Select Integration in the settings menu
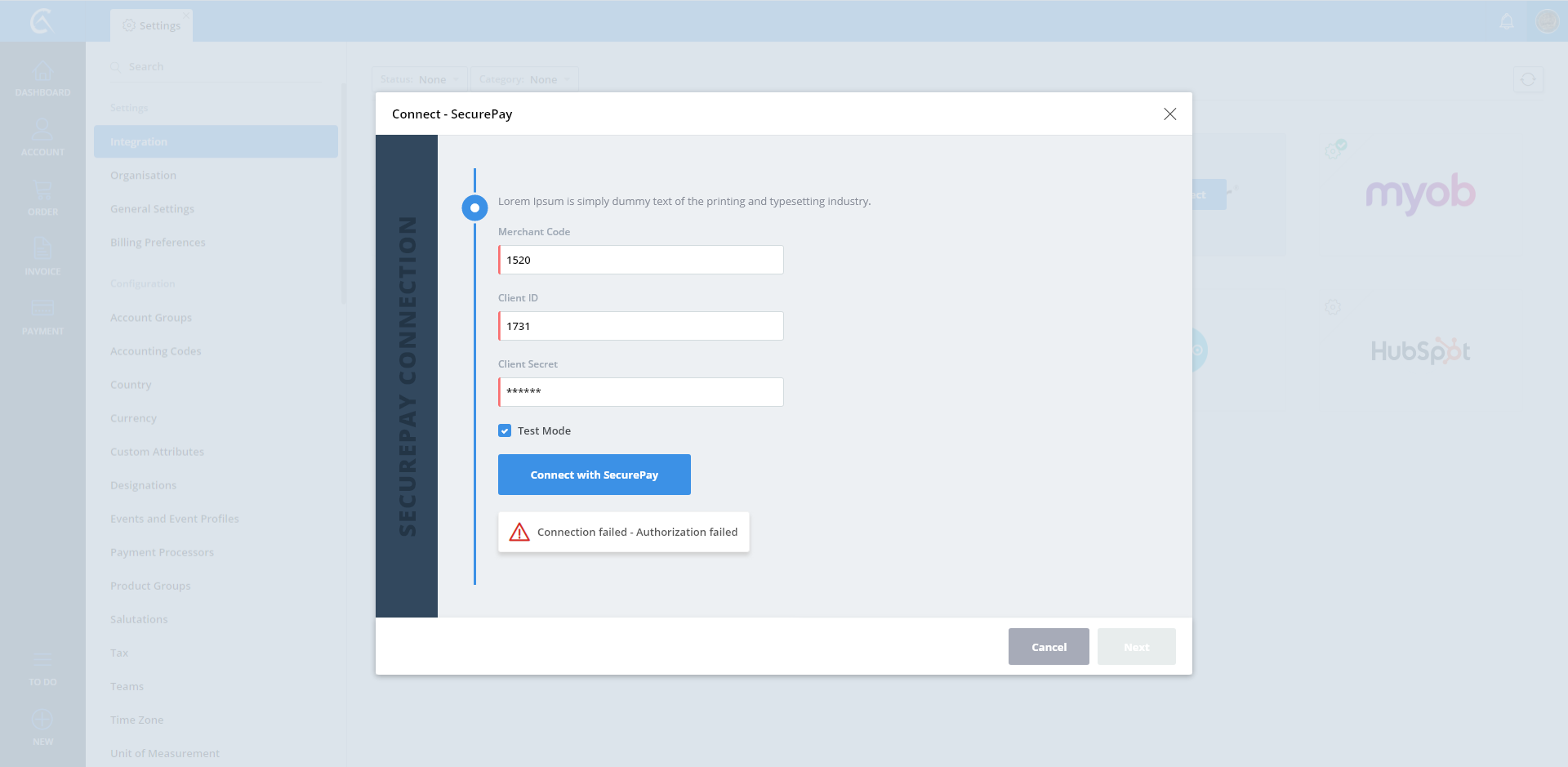1568x767 pixels. (216, 141)
